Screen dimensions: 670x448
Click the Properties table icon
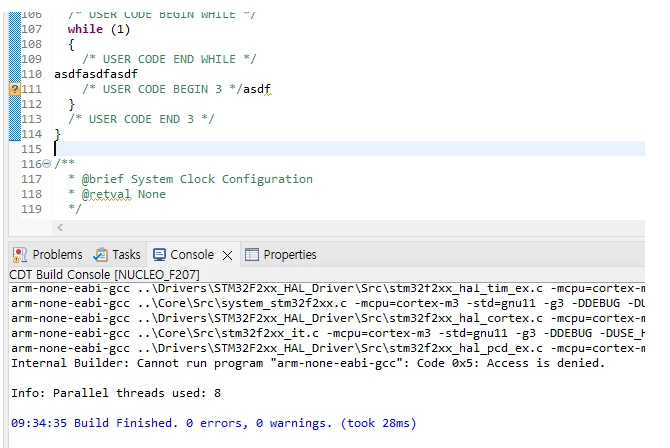pos(252,255)
